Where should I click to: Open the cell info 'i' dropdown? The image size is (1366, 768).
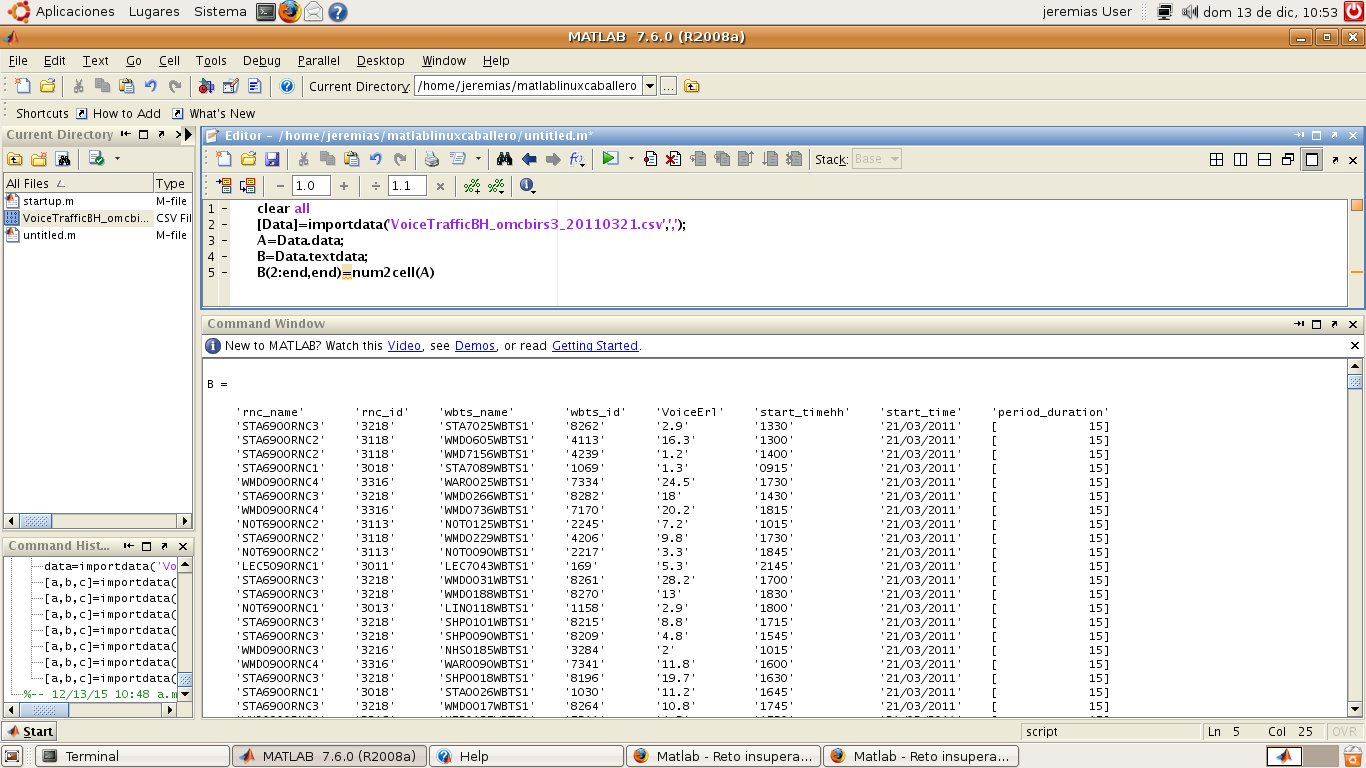(x=527, y=186)
